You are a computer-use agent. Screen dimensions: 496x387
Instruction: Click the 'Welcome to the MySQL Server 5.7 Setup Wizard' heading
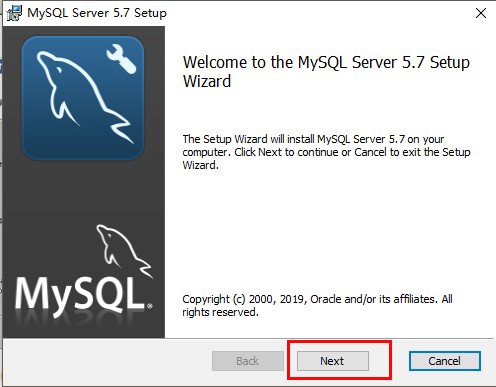coord(326,72)
